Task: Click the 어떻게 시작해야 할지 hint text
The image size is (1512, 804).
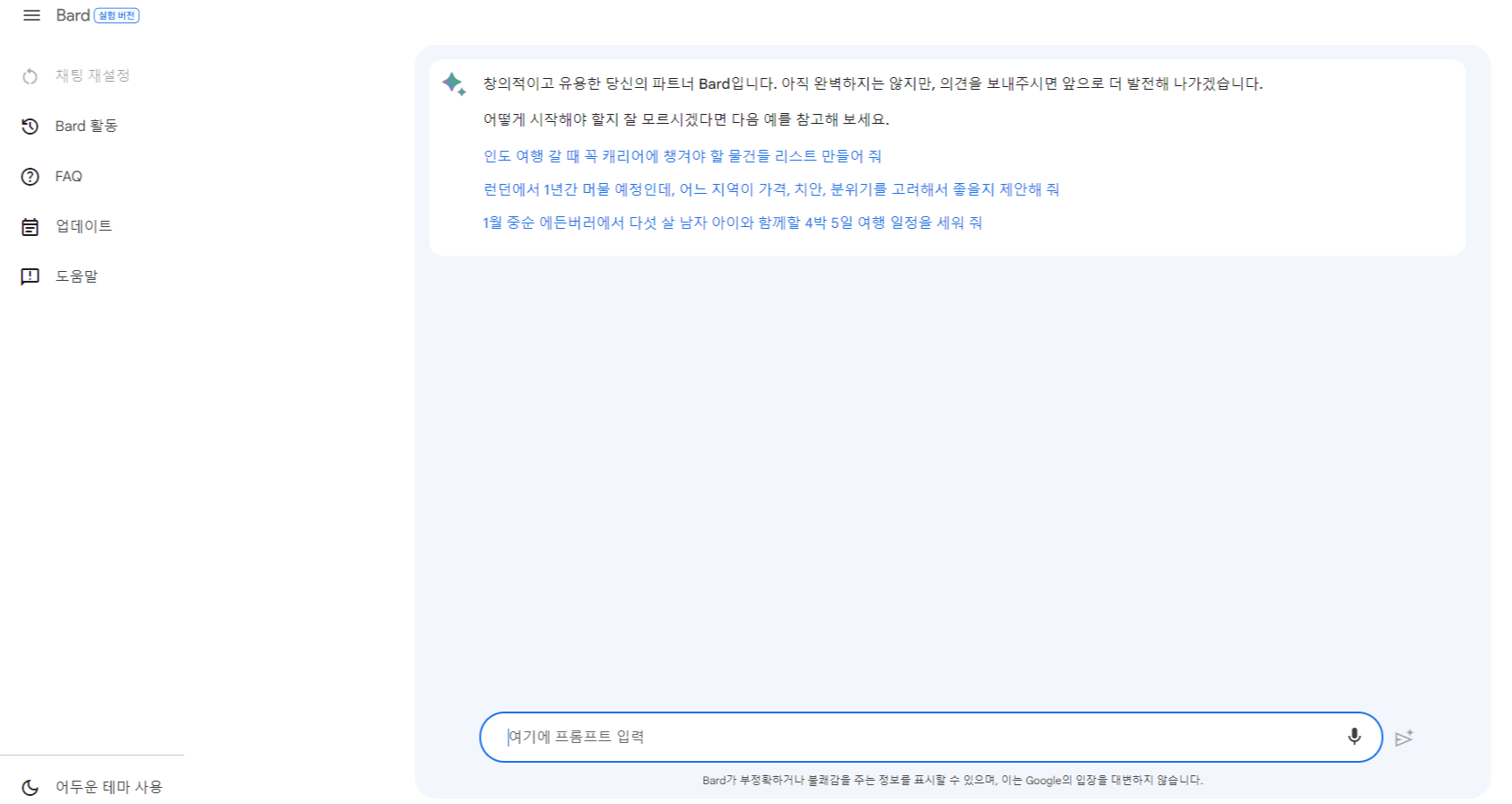Action: (x=686, y=119)
